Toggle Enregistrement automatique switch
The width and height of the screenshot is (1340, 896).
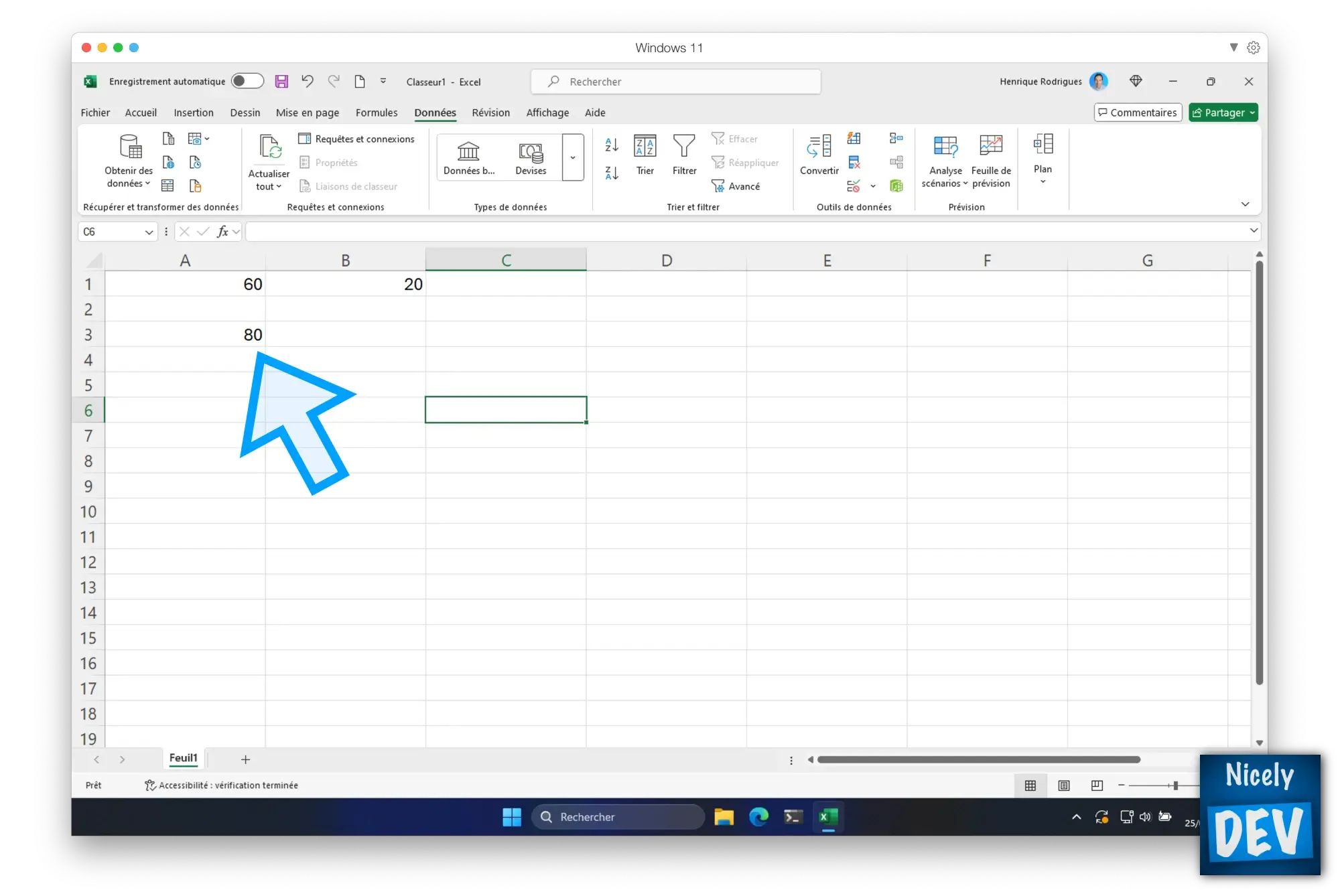(247, 81)
